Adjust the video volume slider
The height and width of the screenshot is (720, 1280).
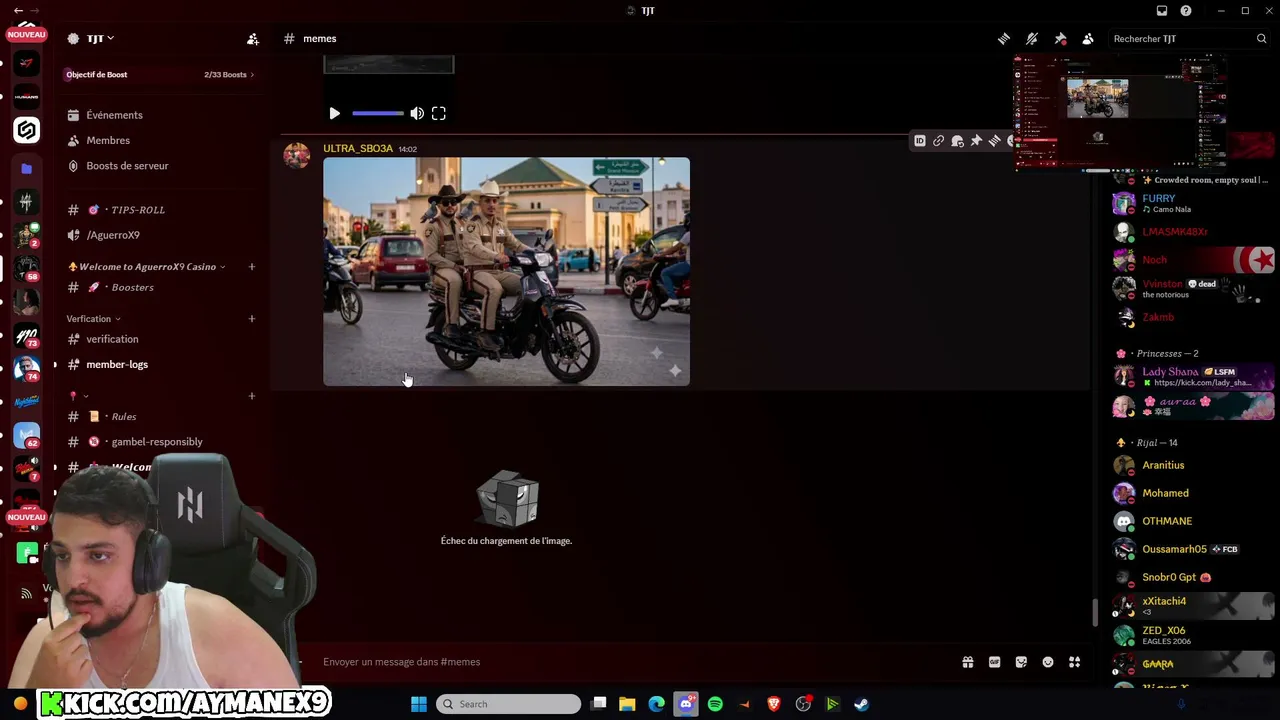378,114
